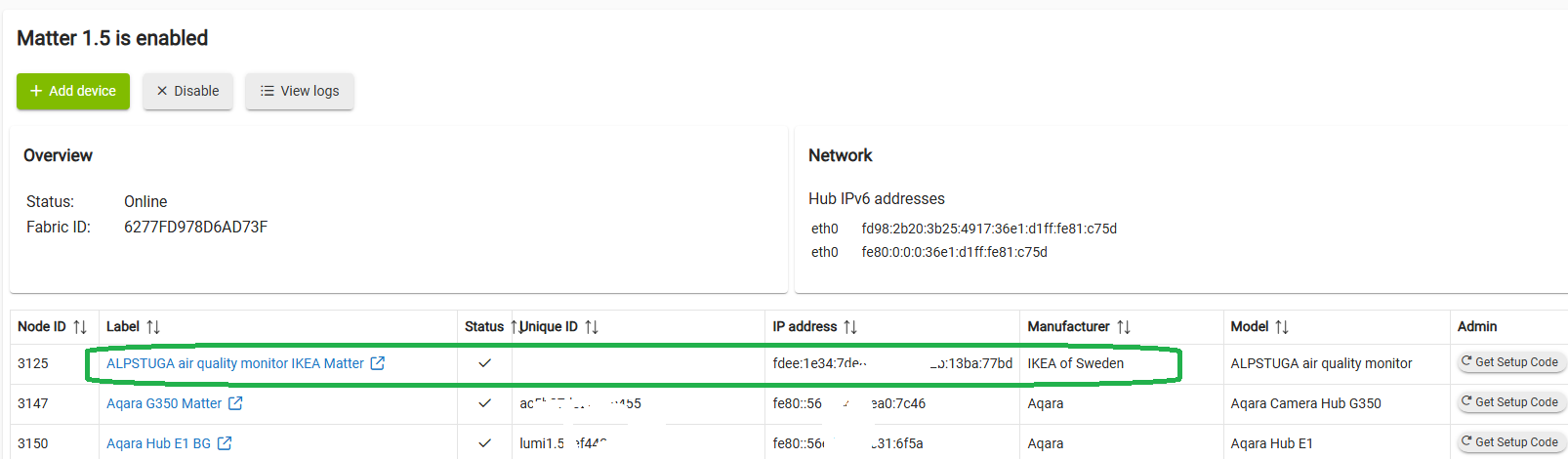Open external link icon beside ALPSTUGA label
Image resolution: width=1568 pixels, height=459 pixels.
[x=378, y=363]
